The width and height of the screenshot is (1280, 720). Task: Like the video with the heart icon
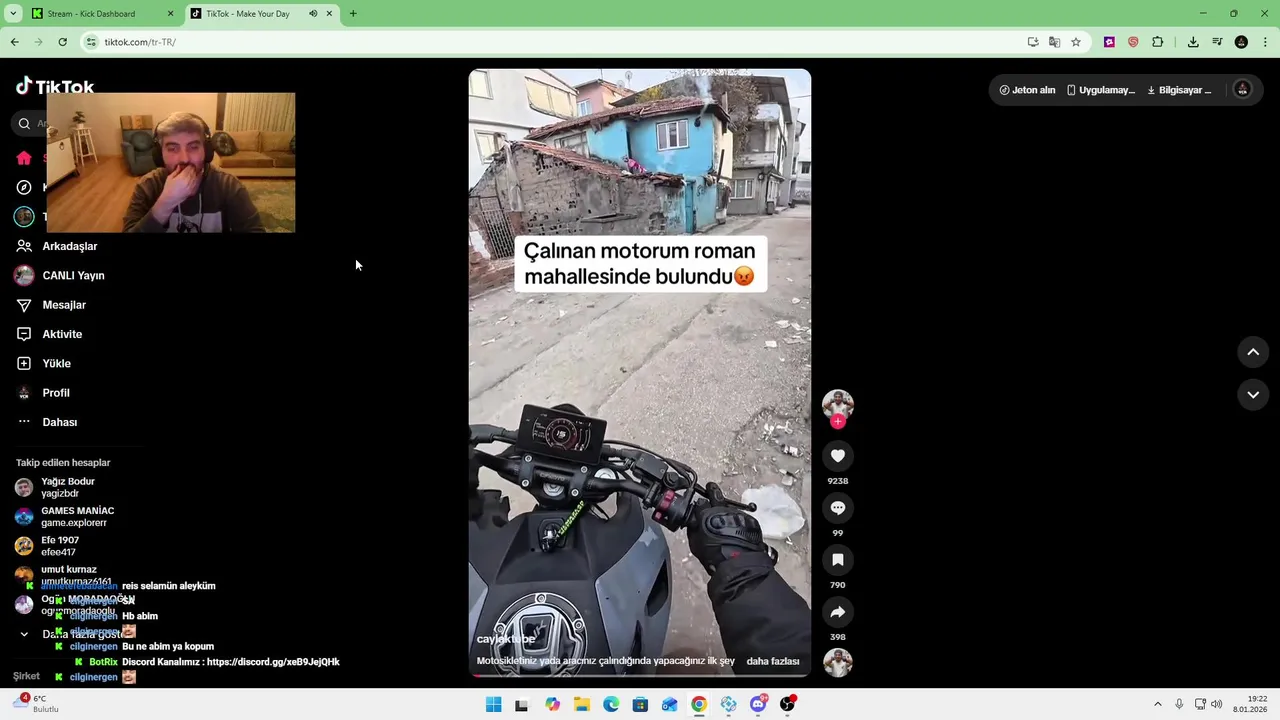point(838,456)
